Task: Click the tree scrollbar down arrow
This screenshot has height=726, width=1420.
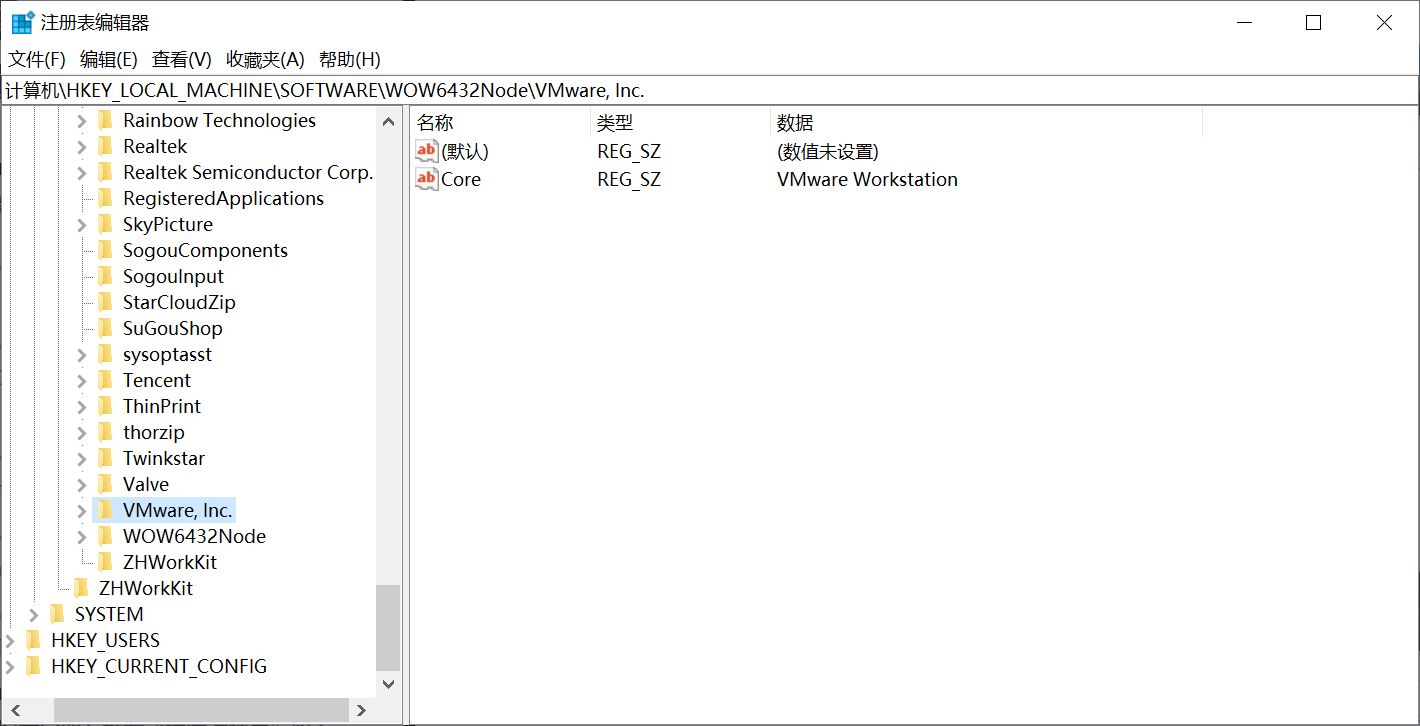Action: tap(388, 685)
